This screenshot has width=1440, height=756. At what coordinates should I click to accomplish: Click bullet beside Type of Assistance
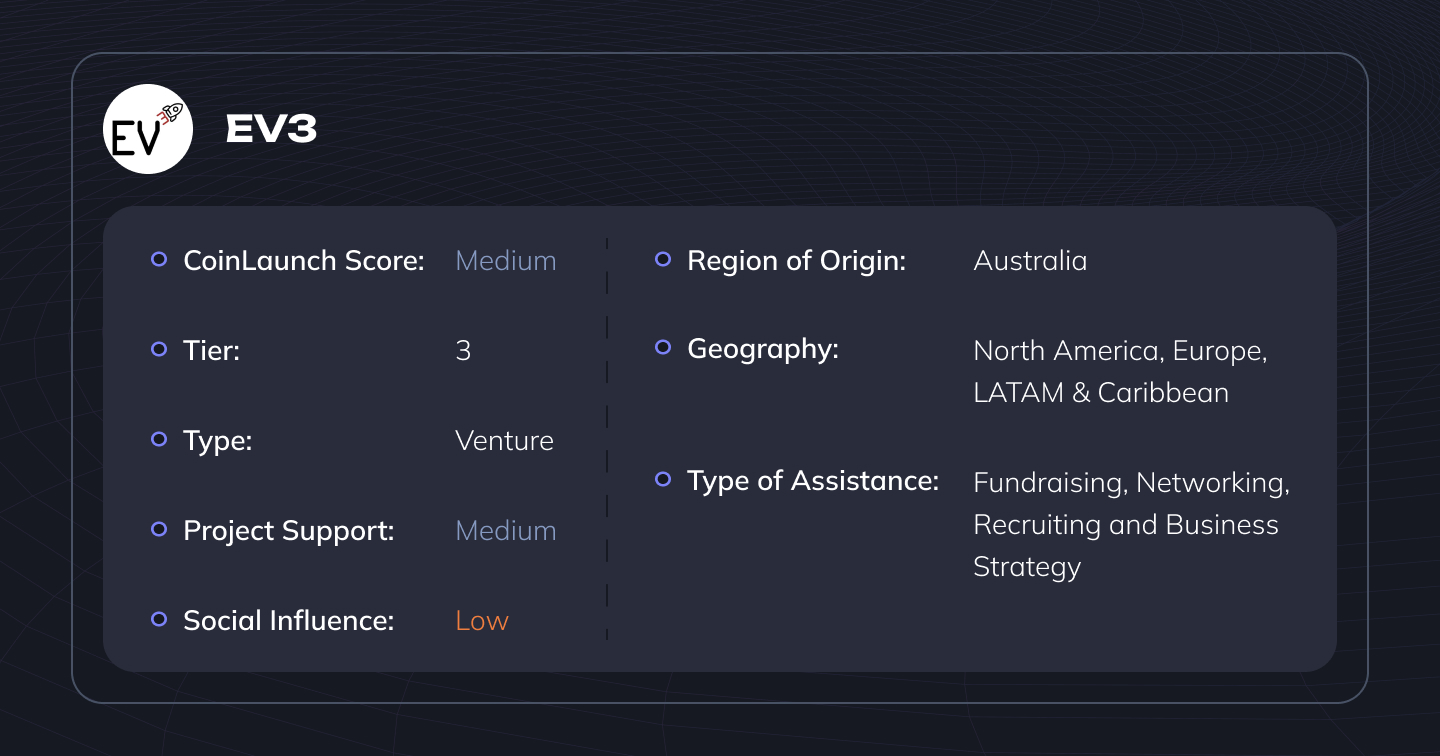pyautogui.click(x=662, y=479)
